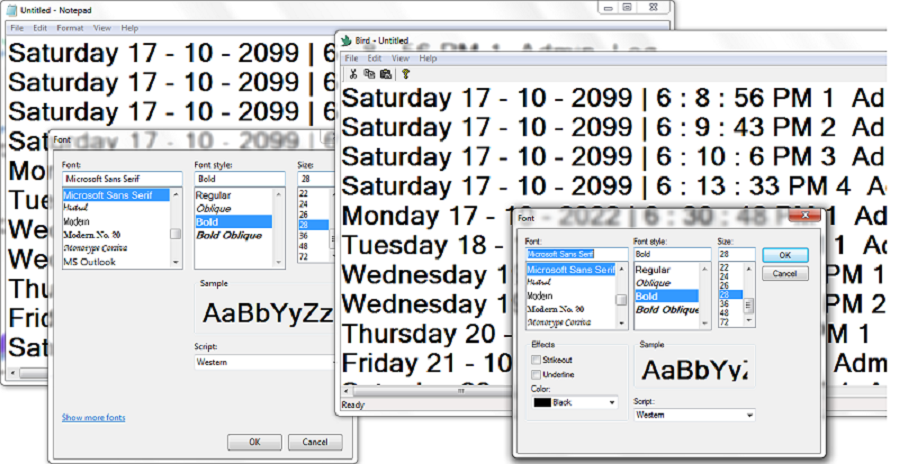Open View menu in Bird window
The image size is (900, 464).
coord(401,58)
